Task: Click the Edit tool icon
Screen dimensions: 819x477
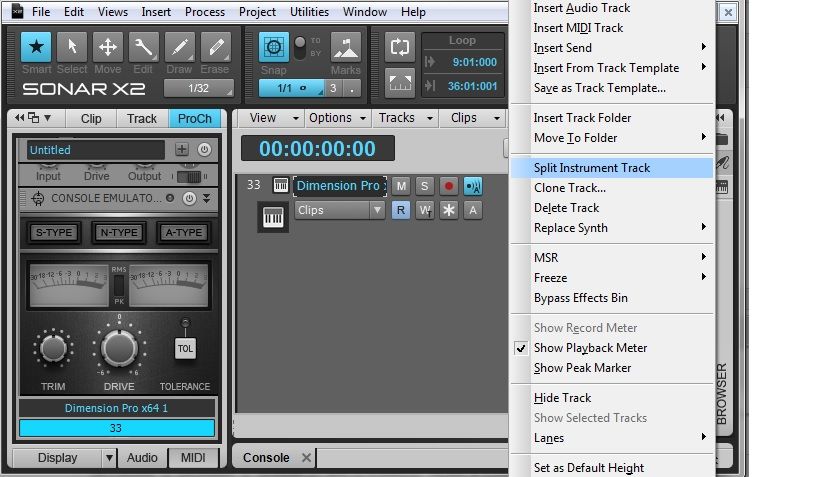Action: [x=143, y=49]
